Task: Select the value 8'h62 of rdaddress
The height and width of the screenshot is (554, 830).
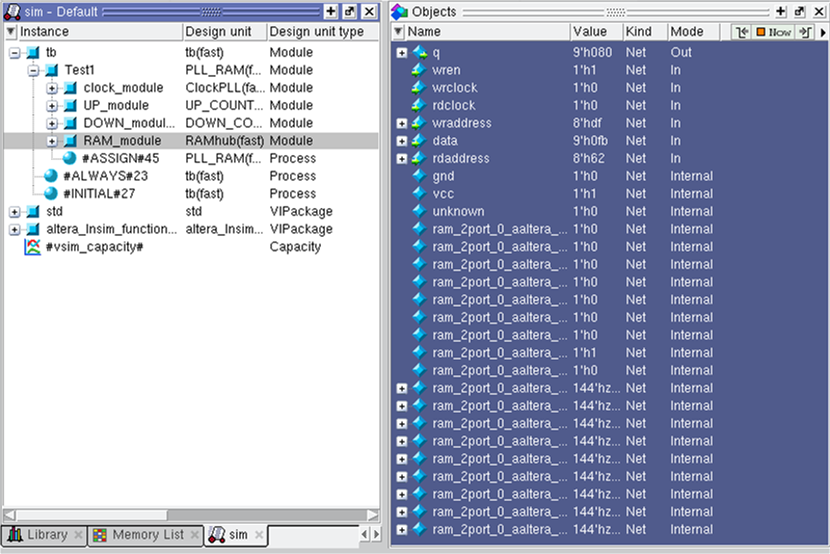Action: tap(589, 159)
